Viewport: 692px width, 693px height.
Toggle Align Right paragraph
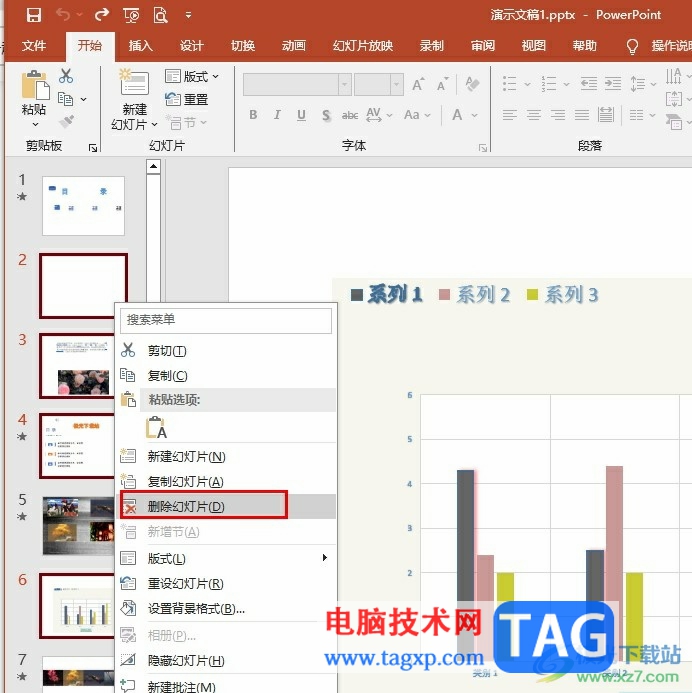pyautogui.click(x=558, y=115)
